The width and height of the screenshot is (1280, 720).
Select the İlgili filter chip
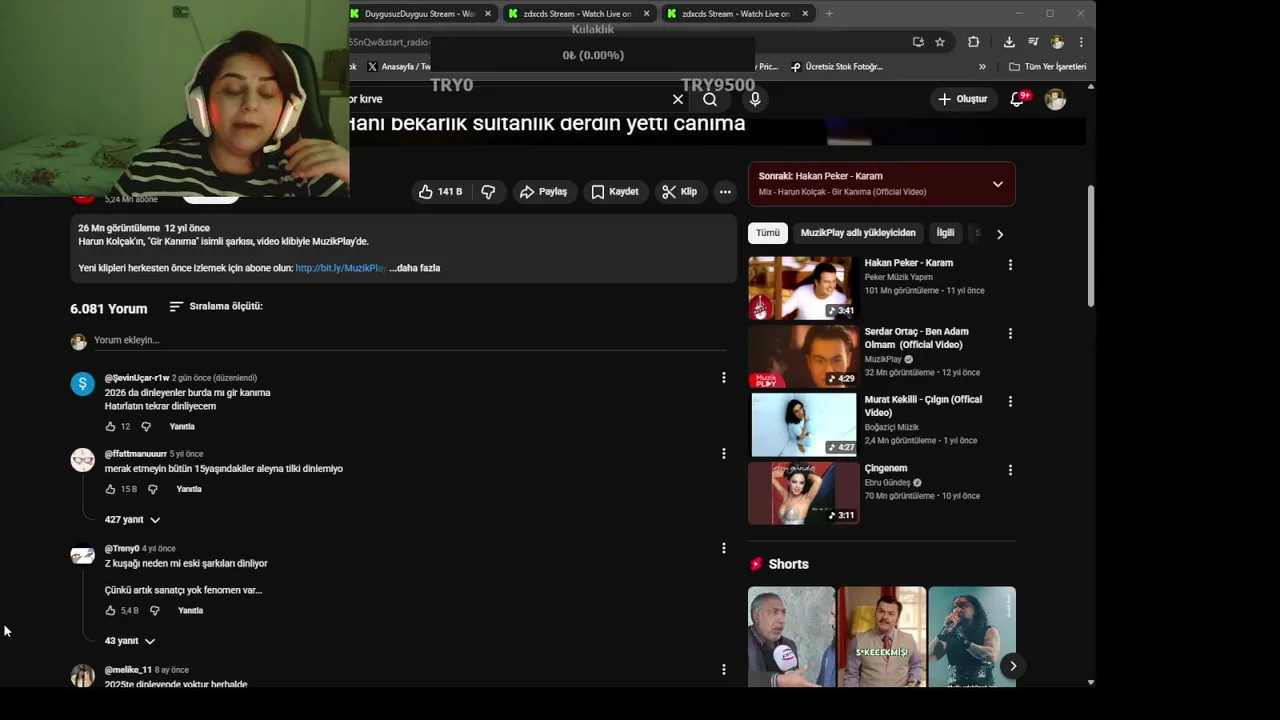(x=945, y=233)
